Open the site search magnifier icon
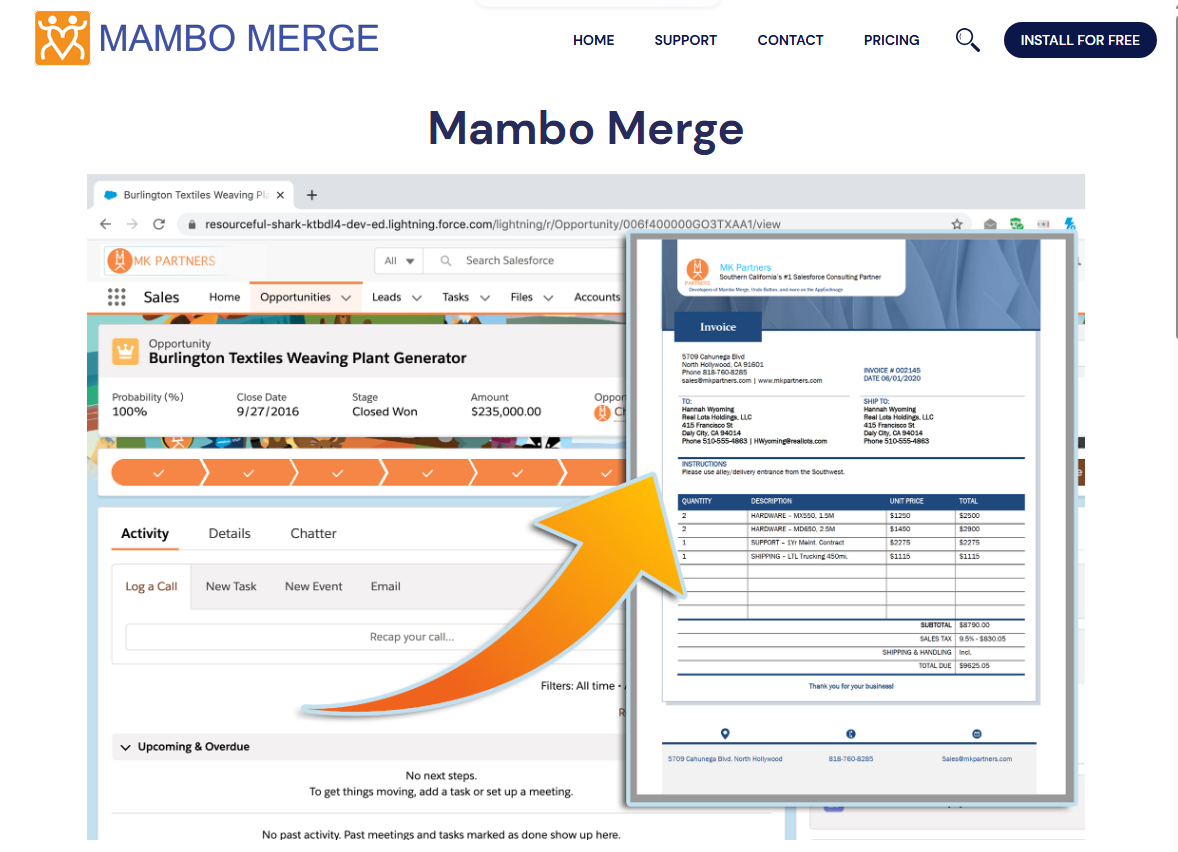This screenshot has width=1178, height=852. coord(967,40)
